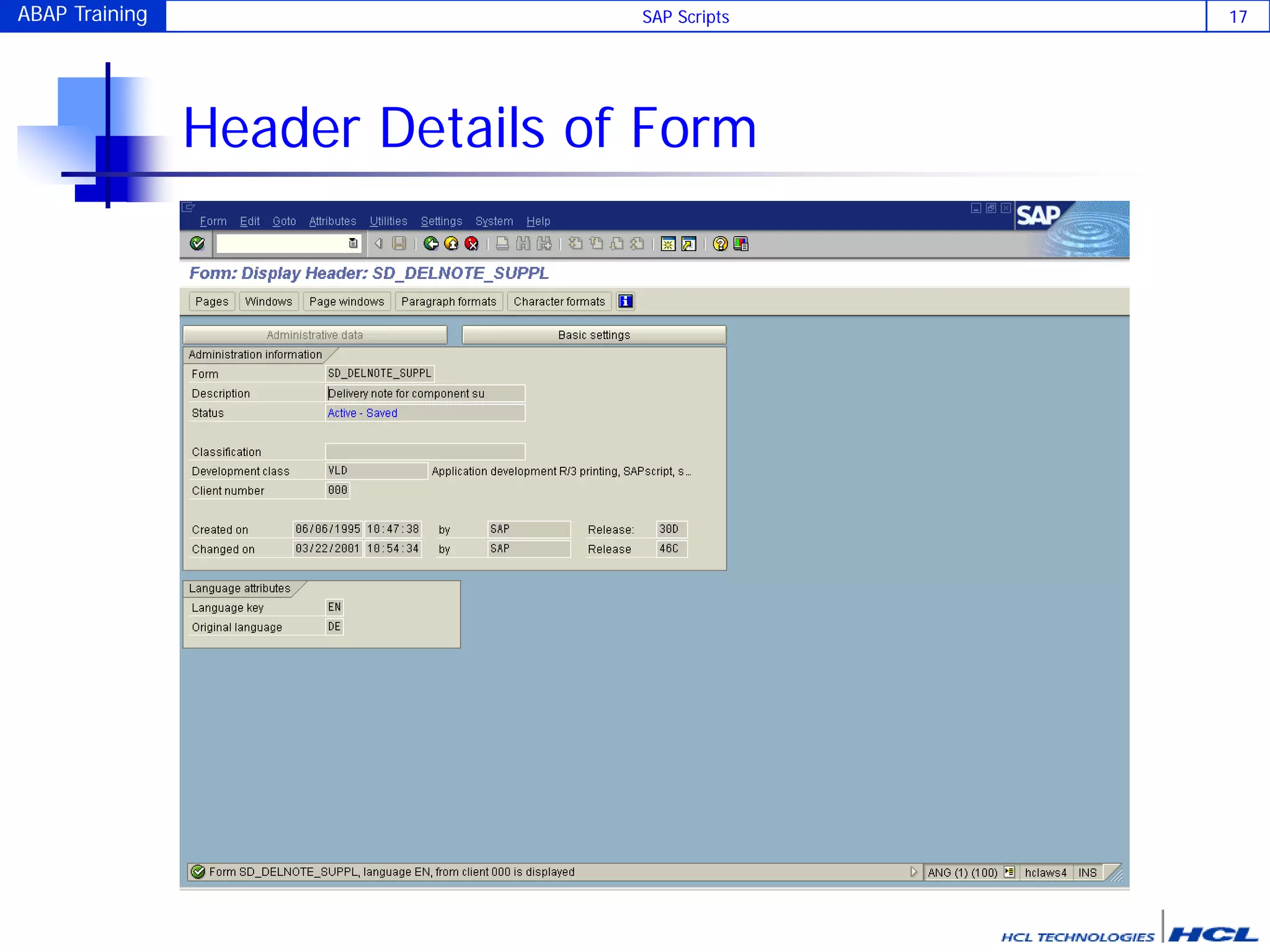This screenshot has width=1270, height=952.
Task: Click the Page windows button
Action: (x=347, y=301)
